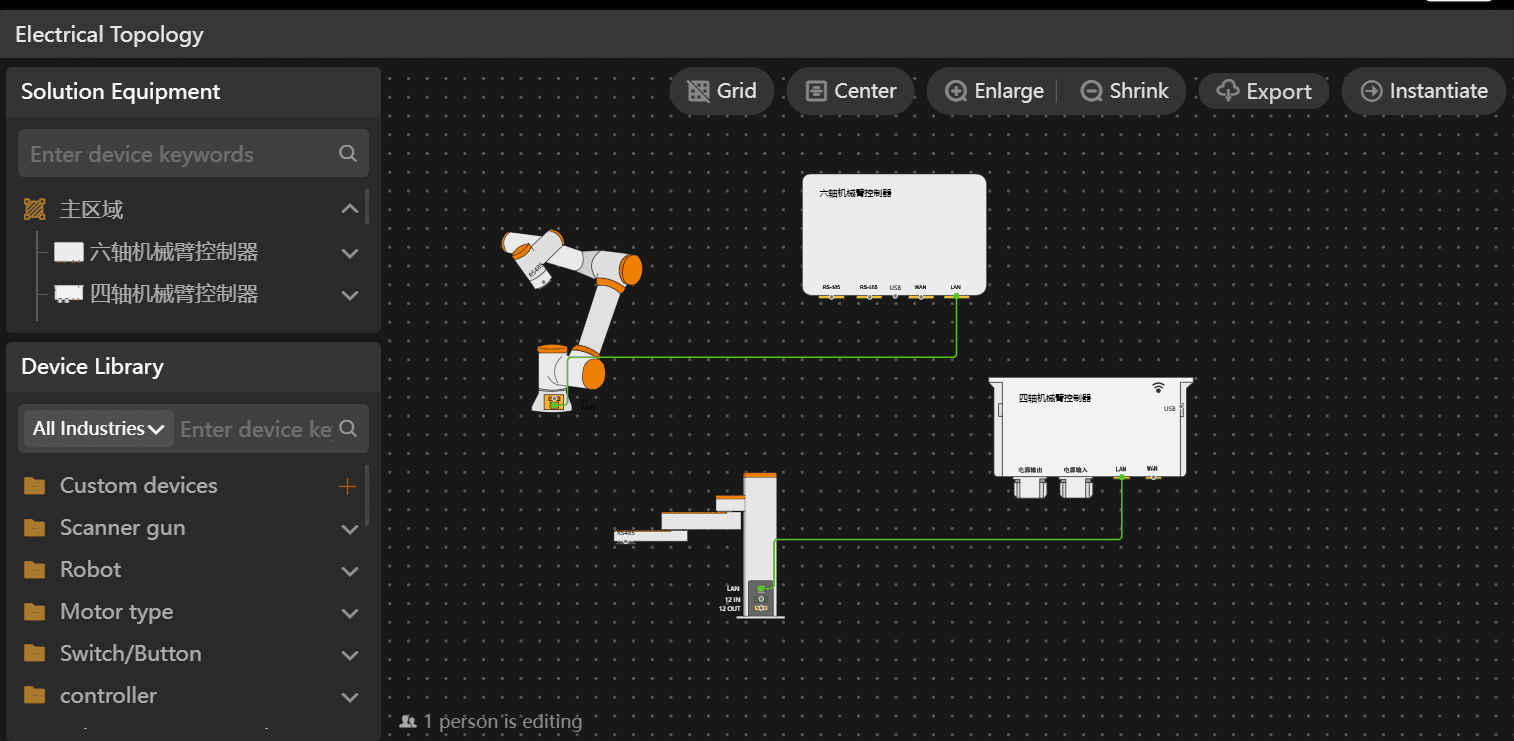Viewport: 1514px width, 741px height.
Task: Expand the 六轴机械臂控制器 tree item
Action: (x=349, y=253)
